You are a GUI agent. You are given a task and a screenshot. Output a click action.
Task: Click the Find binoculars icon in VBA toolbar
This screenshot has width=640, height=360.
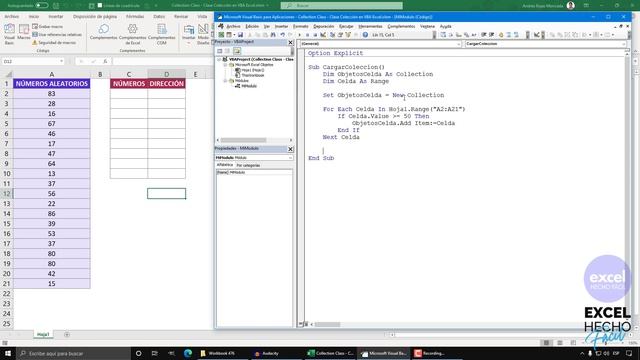pos(273,35)
